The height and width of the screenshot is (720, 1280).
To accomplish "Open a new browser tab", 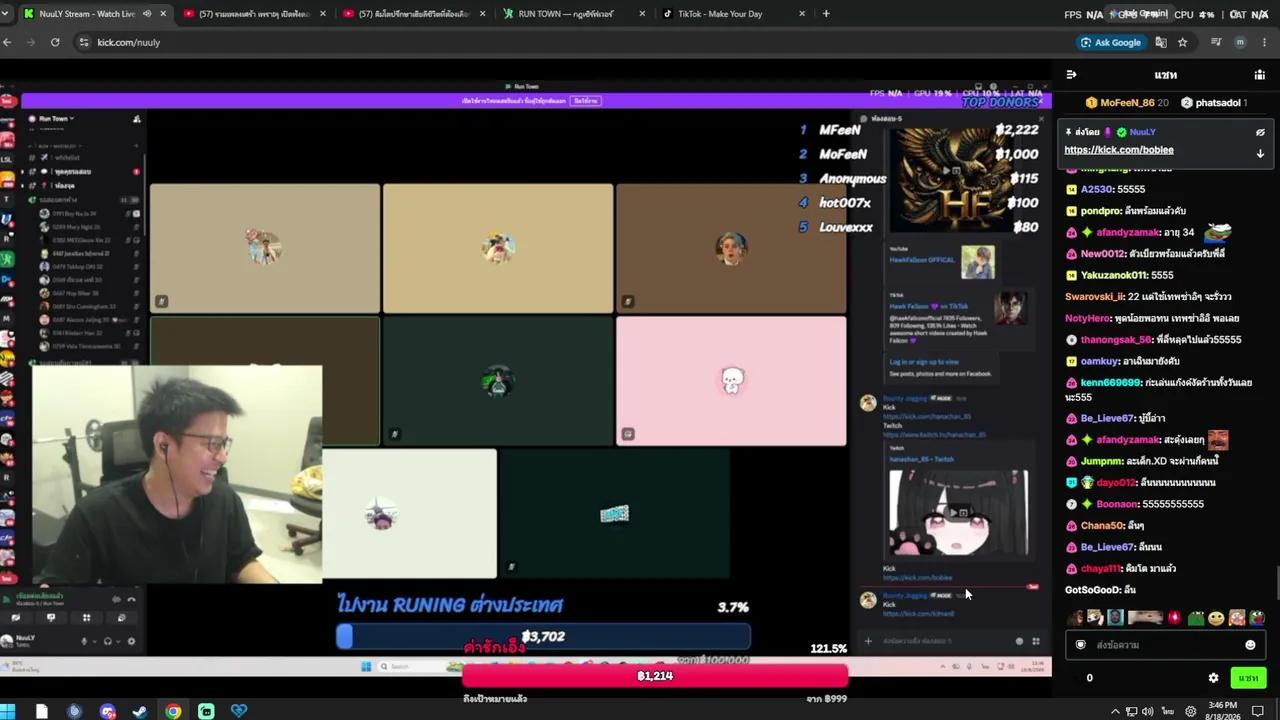I will pos(826,14).
